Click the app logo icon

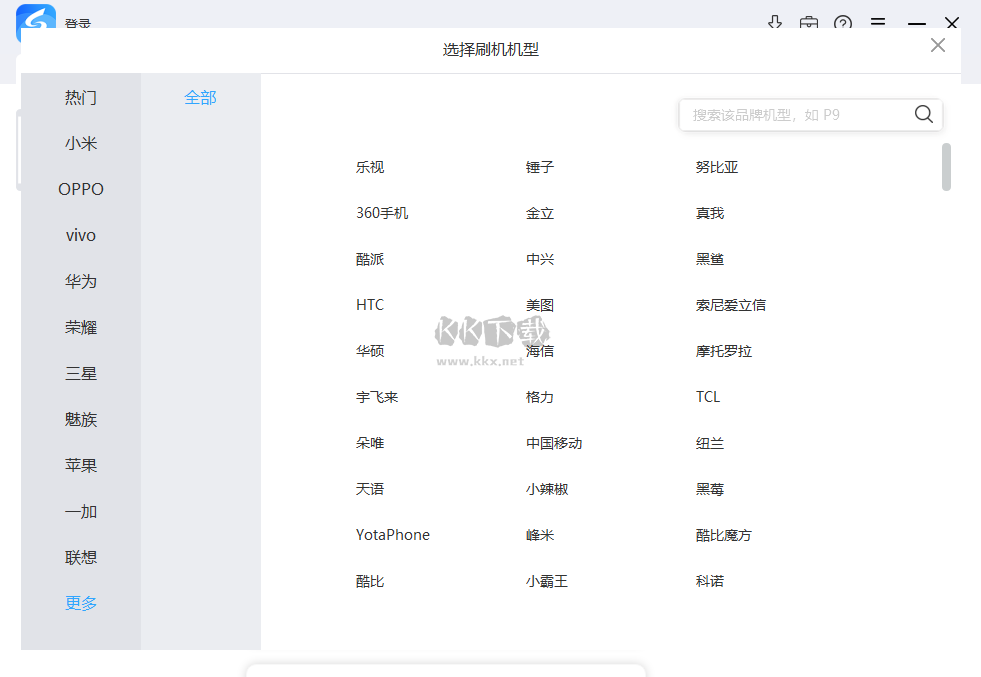(x=36, y=19)
